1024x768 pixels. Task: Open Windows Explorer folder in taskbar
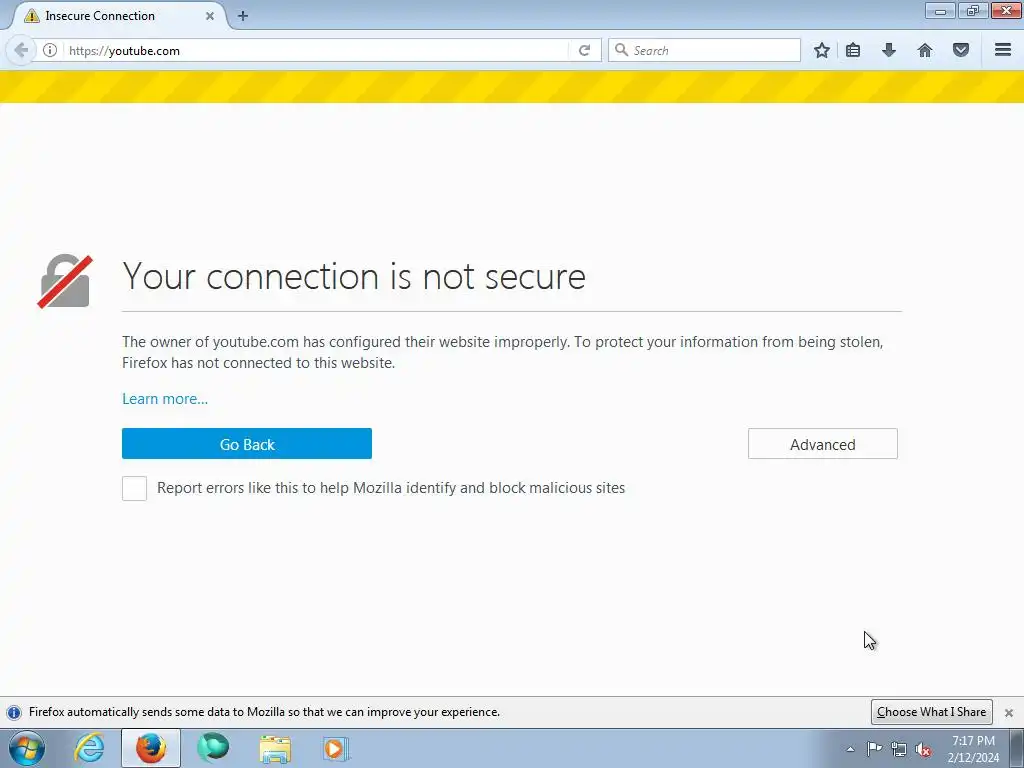click(275, 749)
